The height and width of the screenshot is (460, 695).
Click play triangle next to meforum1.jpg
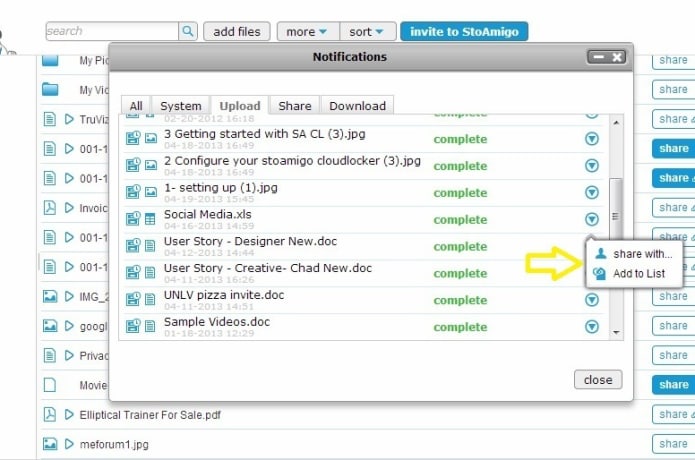click(69, 443)
